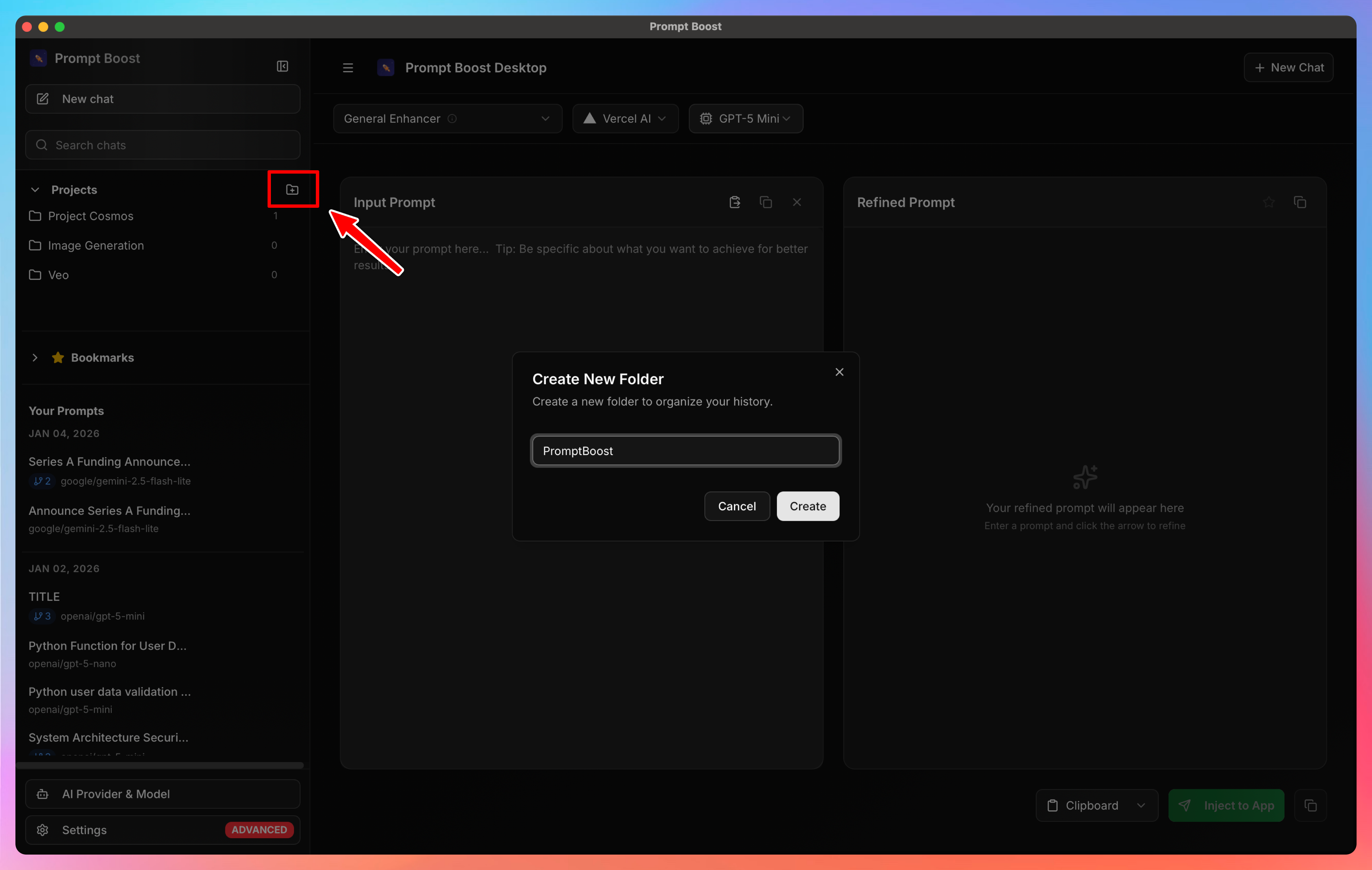Click the Create button in the dialog
The height and width of the screenshot is (870, 1372).
(807, 506)
